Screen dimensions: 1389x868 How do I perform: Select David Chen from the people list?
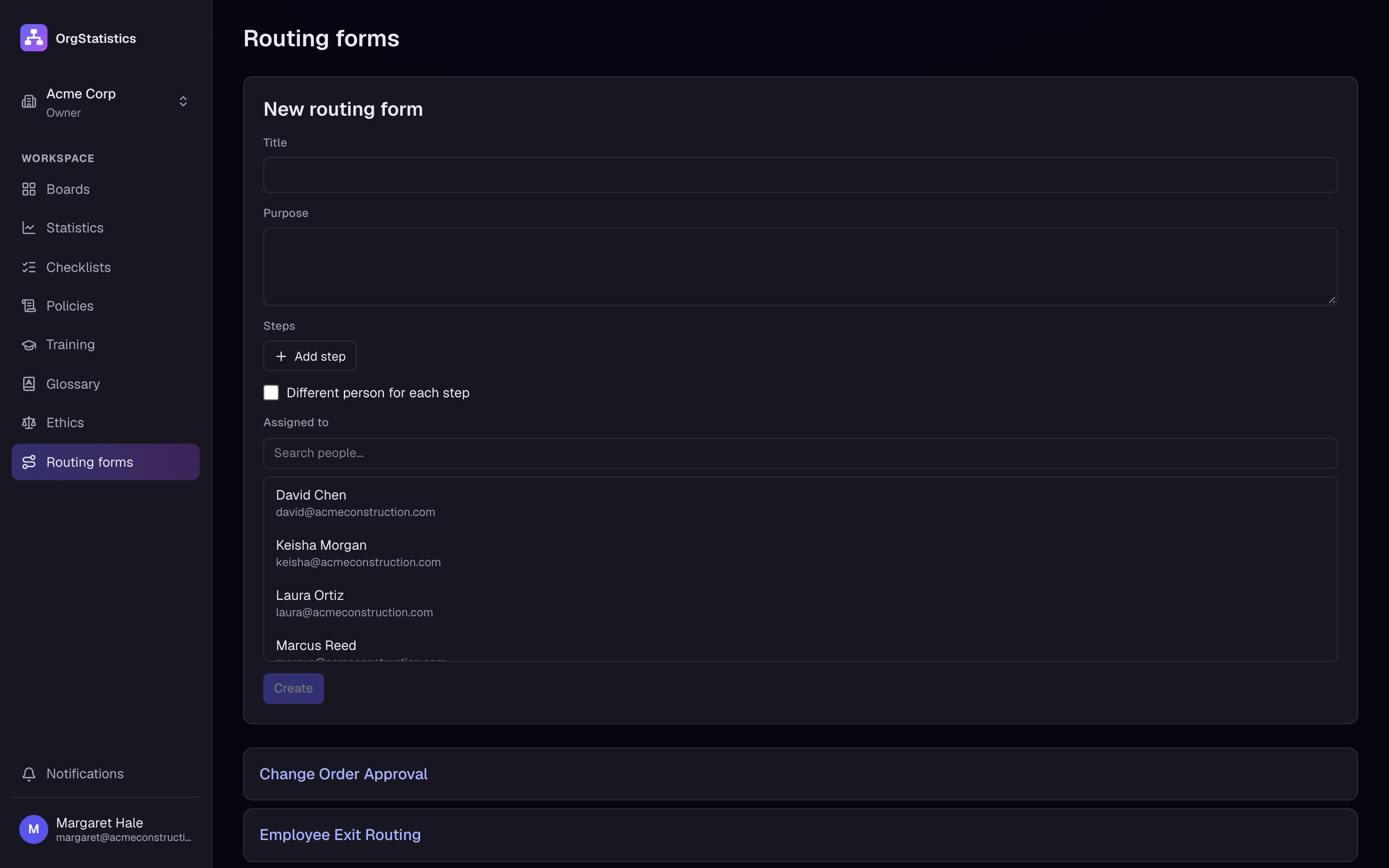[800, 503]
